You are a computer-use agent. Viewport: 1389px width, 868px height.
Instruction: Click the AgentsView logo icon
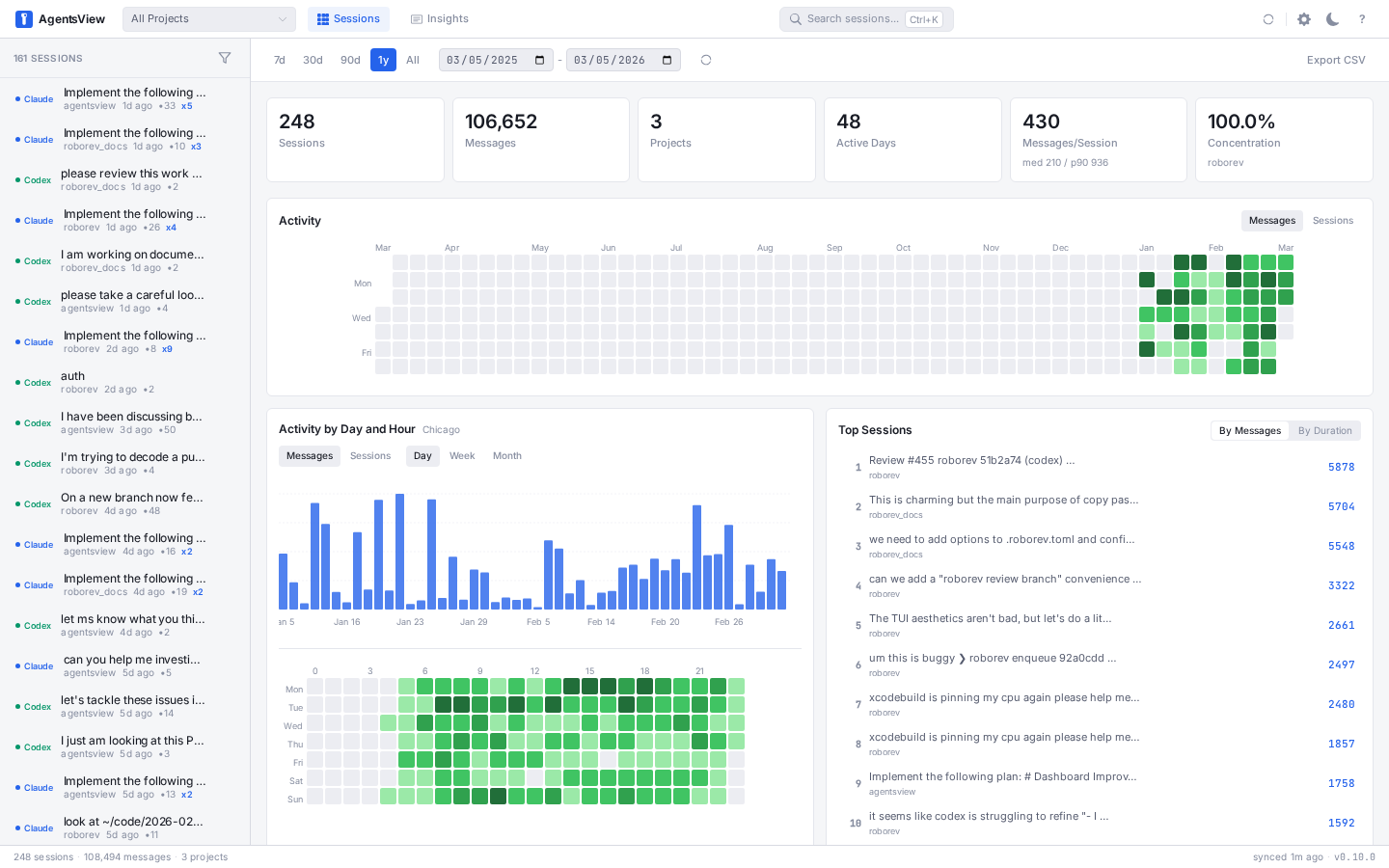24,19
